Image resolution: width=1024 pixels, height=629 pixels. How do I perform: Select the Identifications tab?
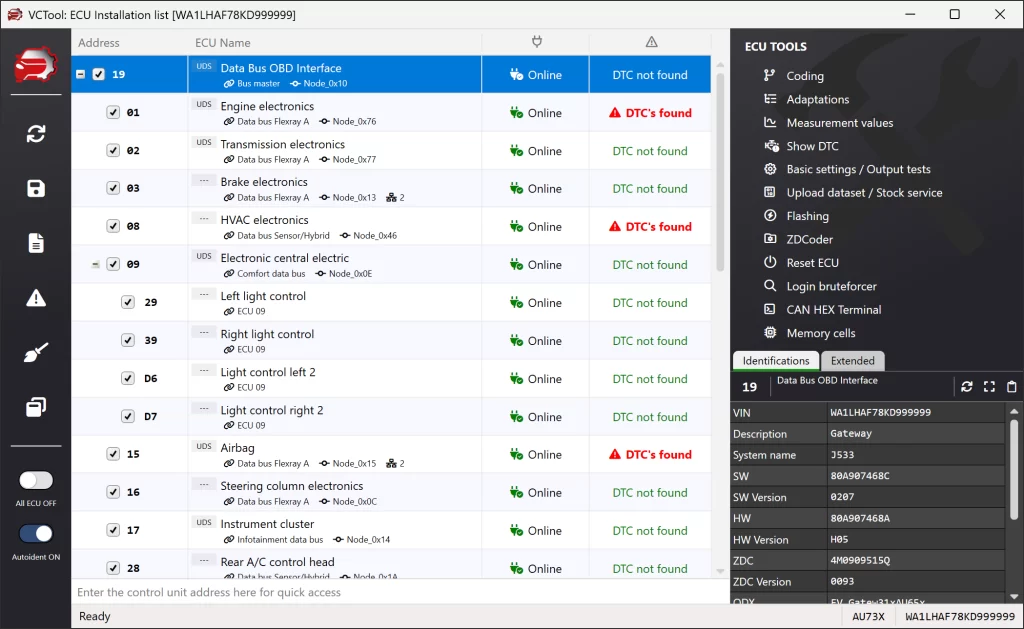pos(776,361)
